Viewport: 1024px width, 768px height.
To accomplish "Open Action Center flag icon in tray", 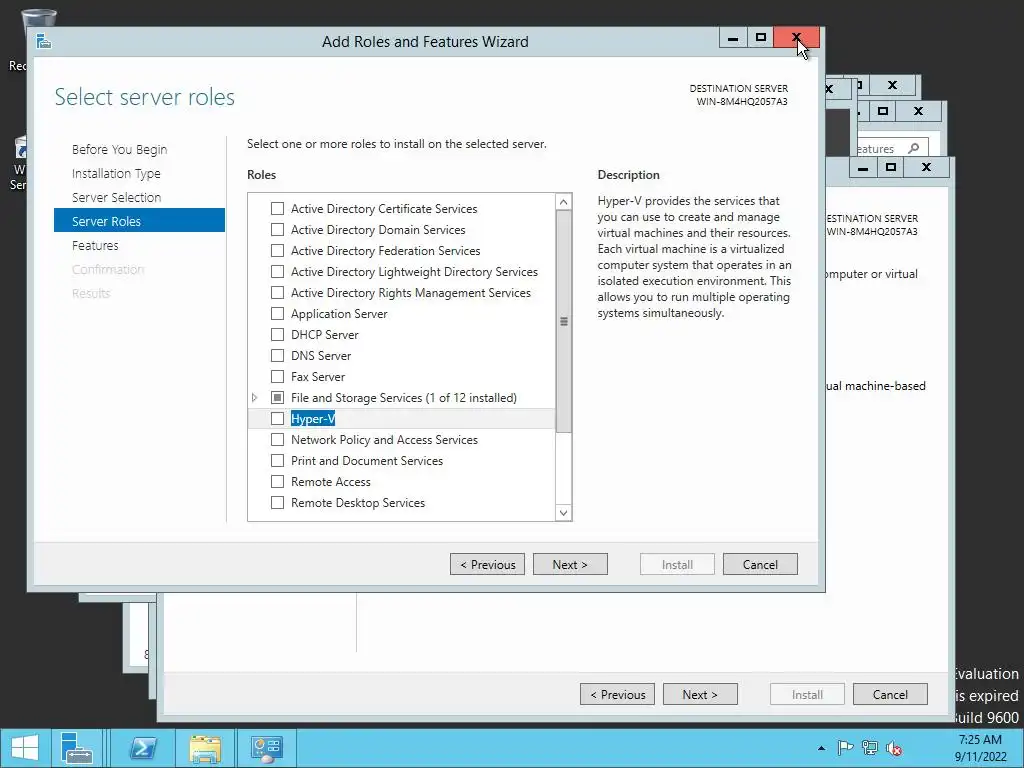I will pos(845,748).
